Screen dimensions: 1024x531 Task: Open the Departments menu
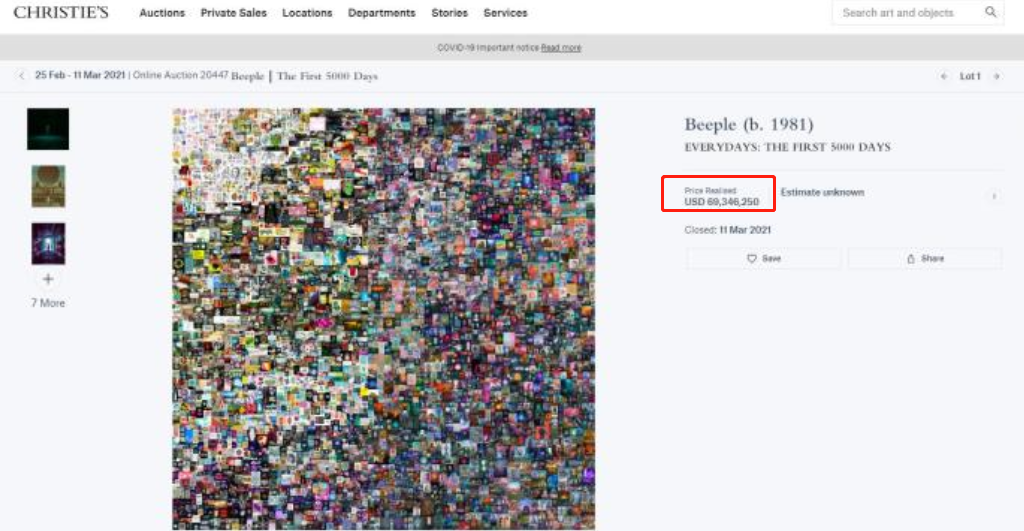381,13
